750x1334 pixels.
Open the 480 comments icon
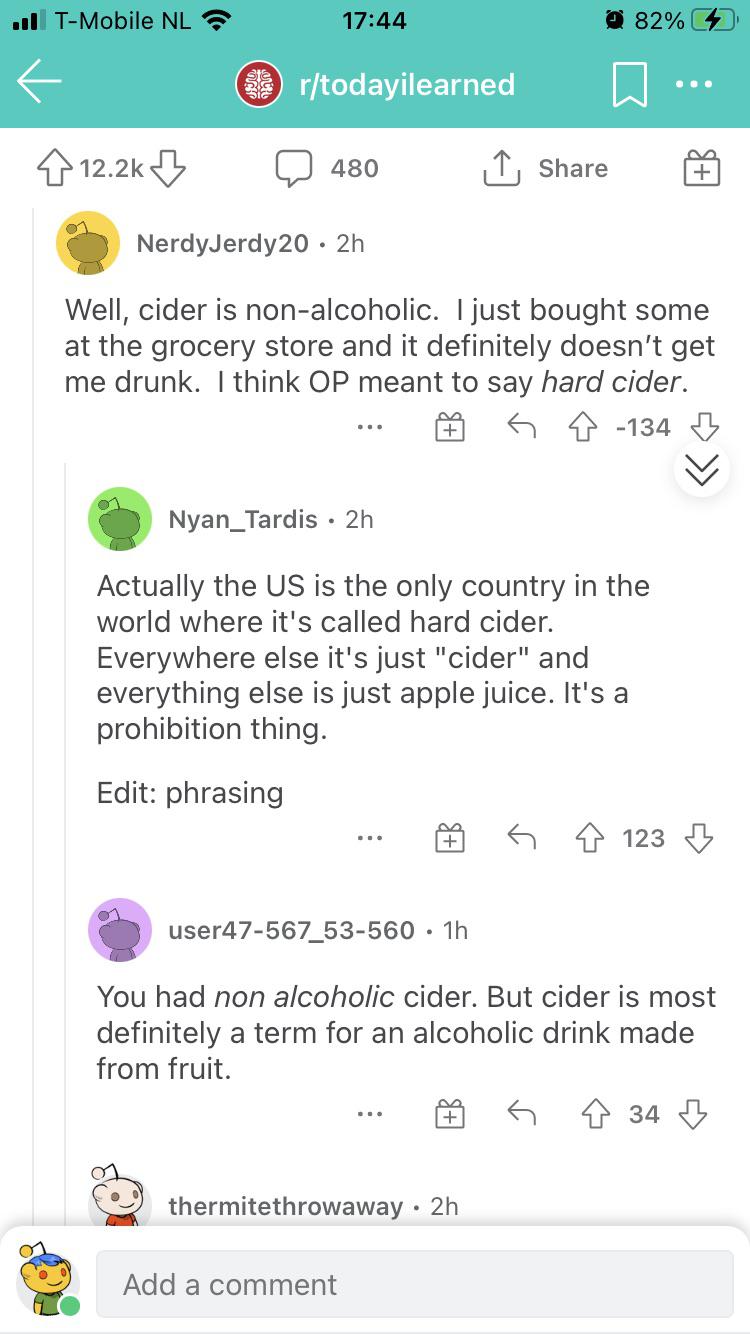[x=294, y=169]
